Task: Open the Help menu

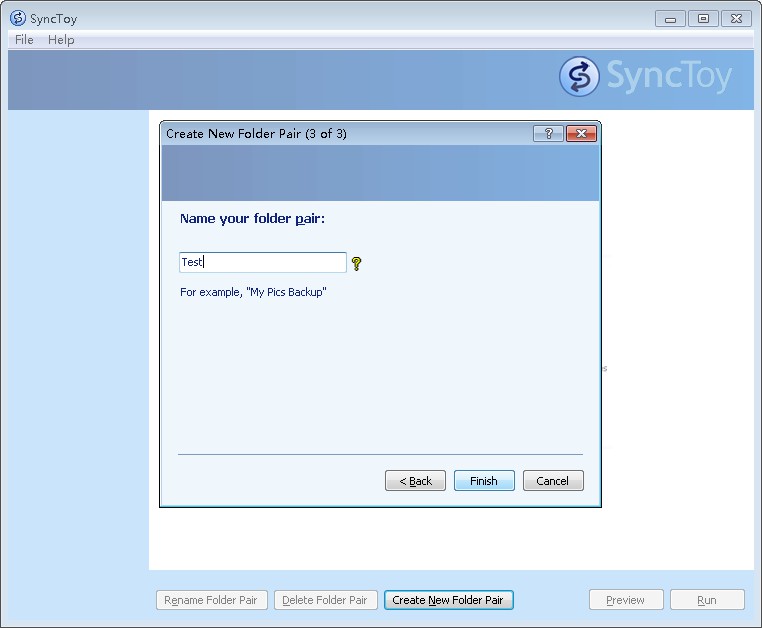Action: click(x=61, y=40)
